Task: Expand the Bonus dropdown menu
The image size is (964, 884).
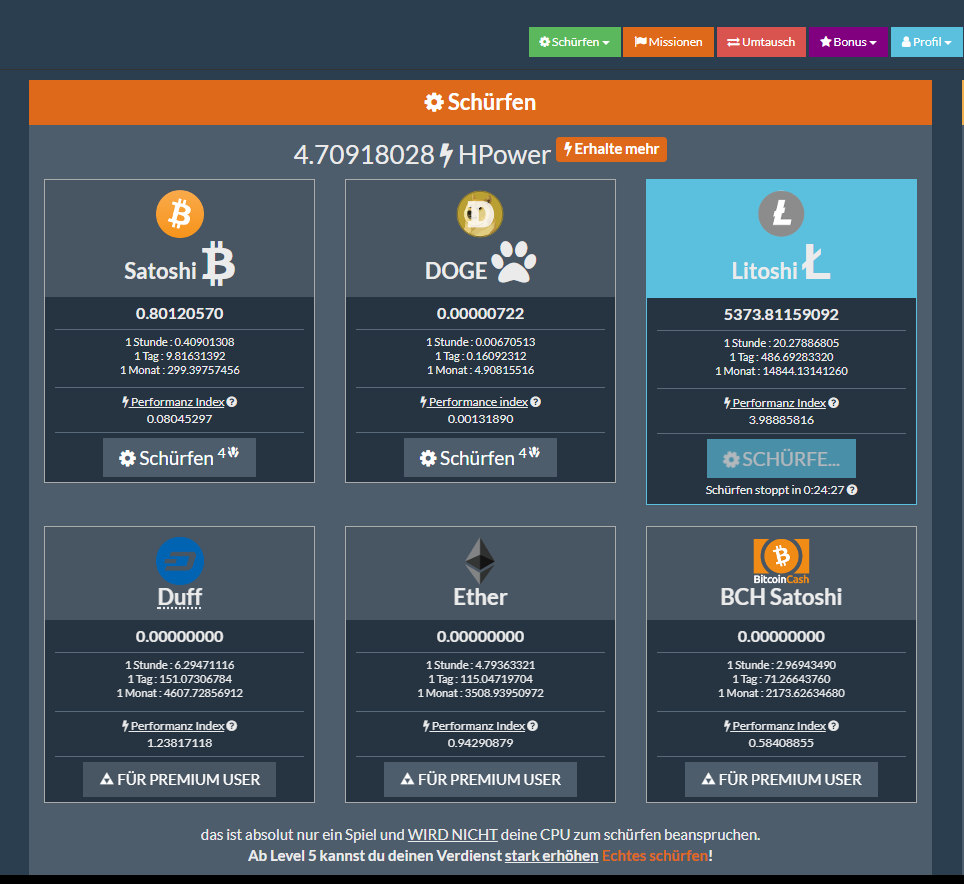Action: [x=848, y=42]
